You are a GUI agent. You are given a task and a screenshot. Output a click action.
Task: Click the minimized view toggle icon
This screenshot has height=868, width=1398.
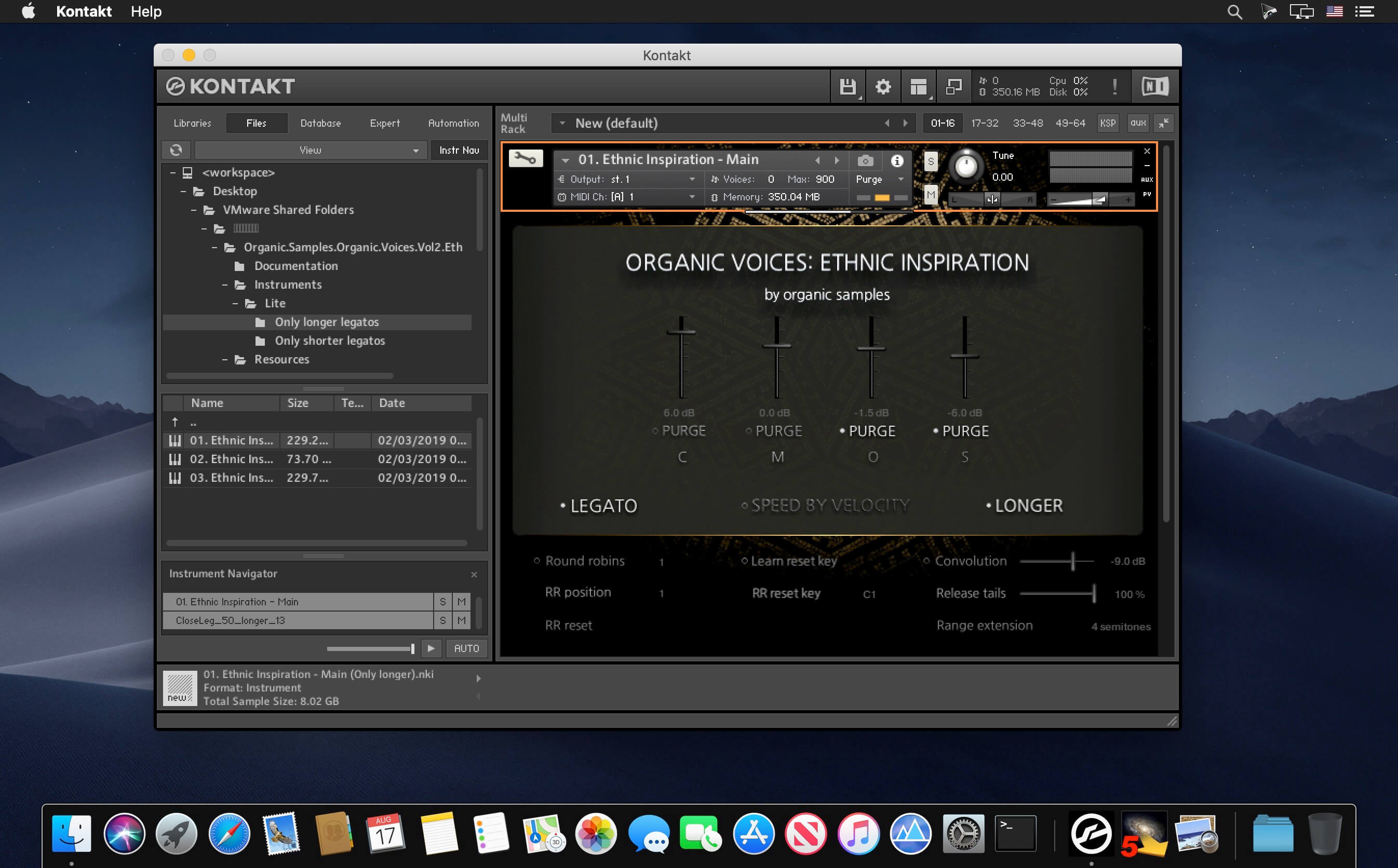[953, 87]
